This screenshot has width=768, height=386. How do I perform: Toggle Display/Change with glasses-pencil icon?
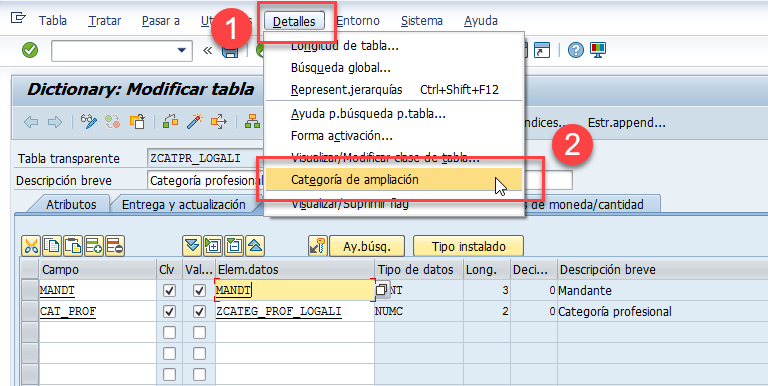(89, 121)
